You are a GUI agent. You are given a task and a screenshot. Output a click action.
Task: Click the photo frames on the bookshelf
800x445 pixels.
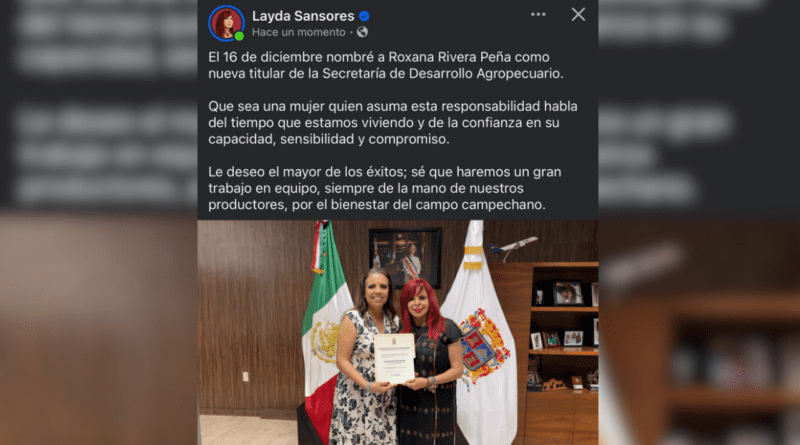click(568, 293)
